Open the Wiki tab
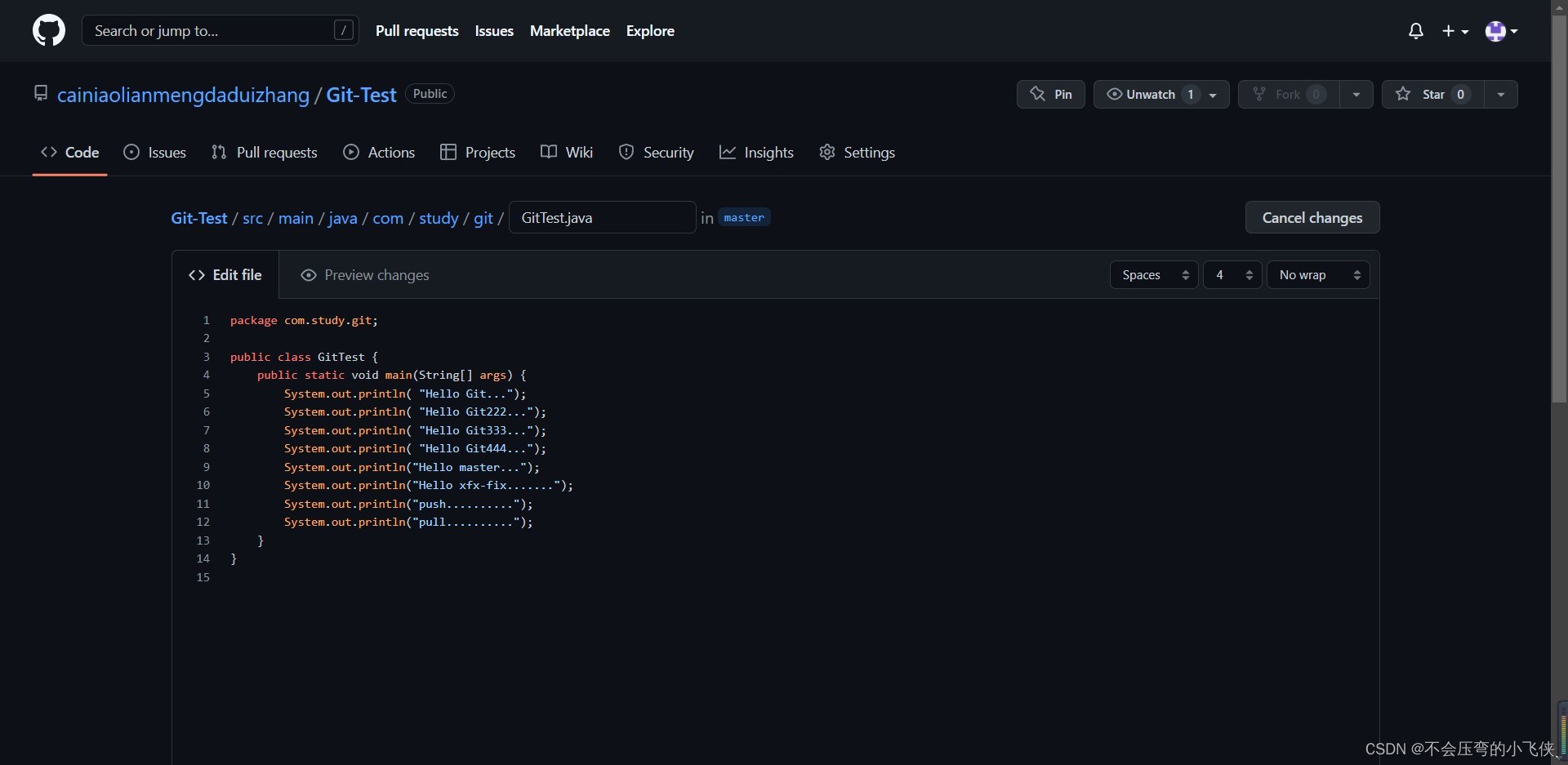1568x765 pixels. tap(567, 153)
